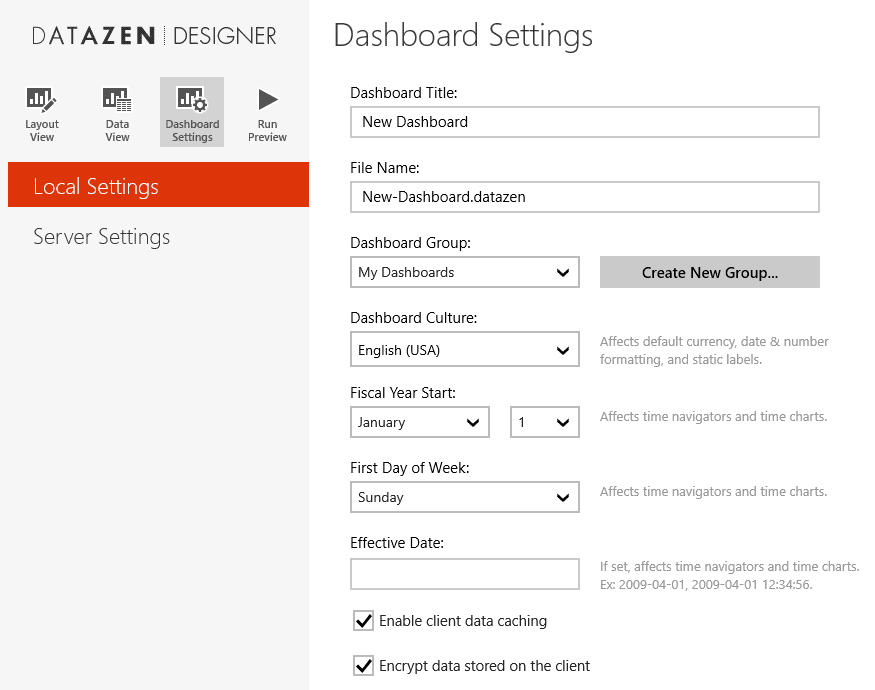875x690 pixels.
Task: Expand the Dashboard Group dropdown
Action: coord(465,272)
